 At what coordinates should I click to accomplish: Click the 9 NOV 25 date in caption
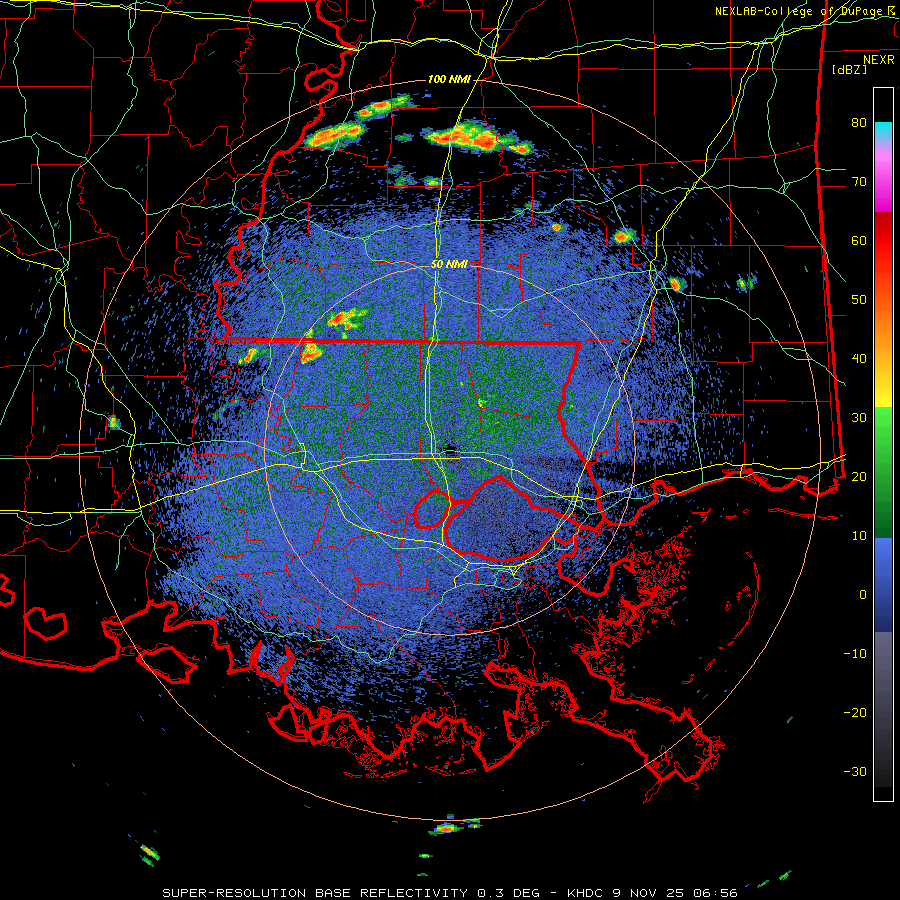tap(649, 893)
